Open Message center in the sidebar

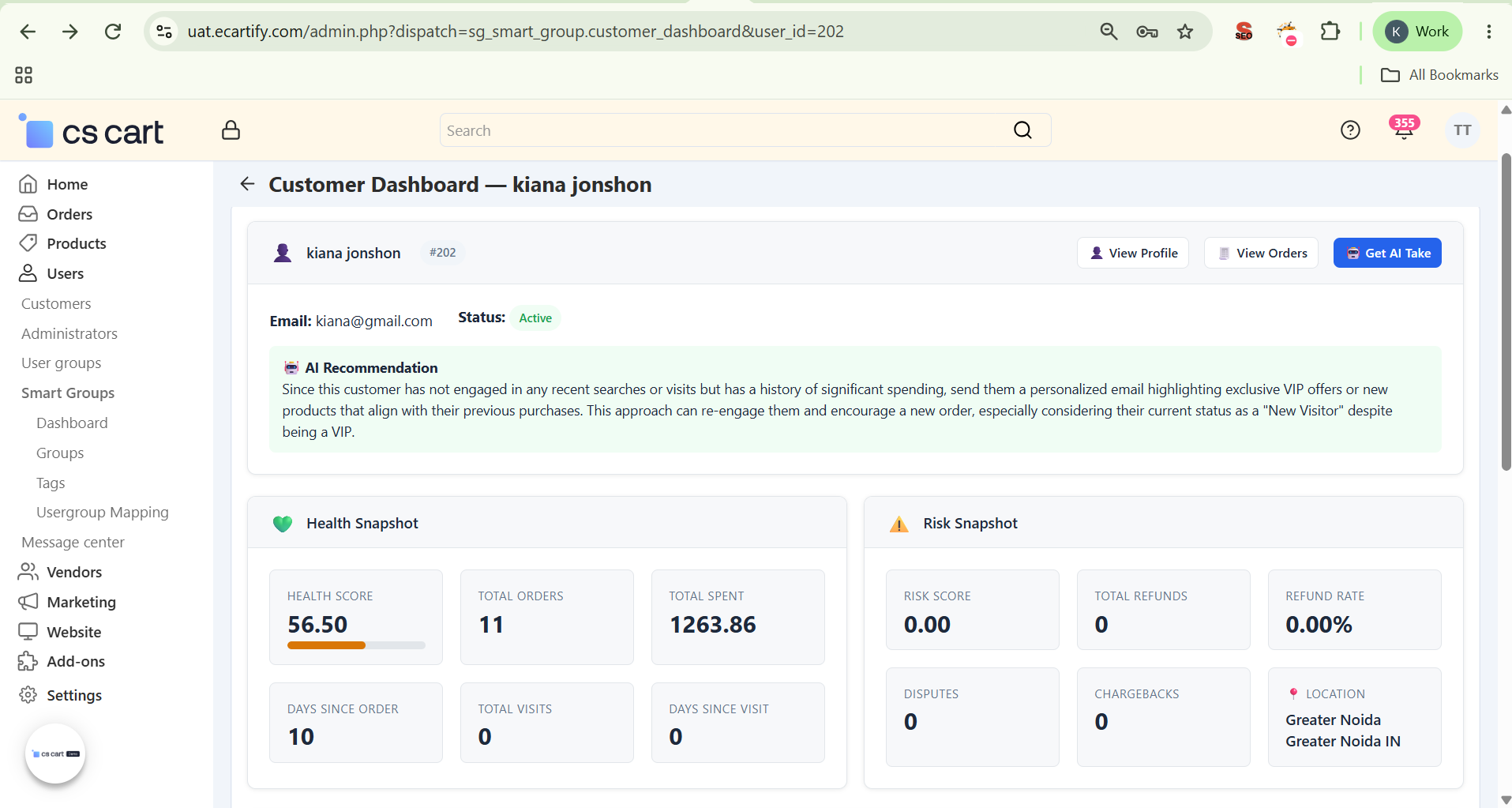point(73,543)
